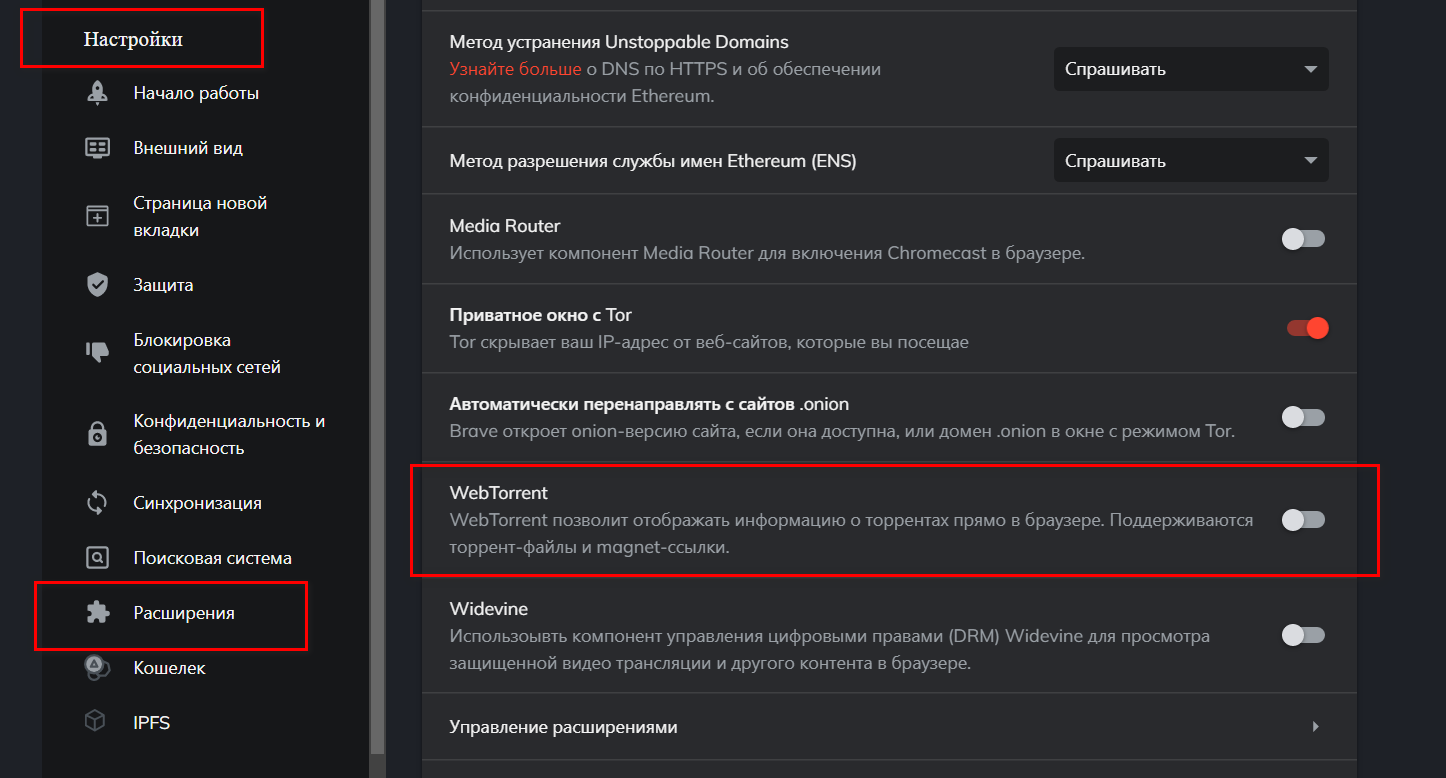Go to the IPFS settings section

click(x=151, y=722)
